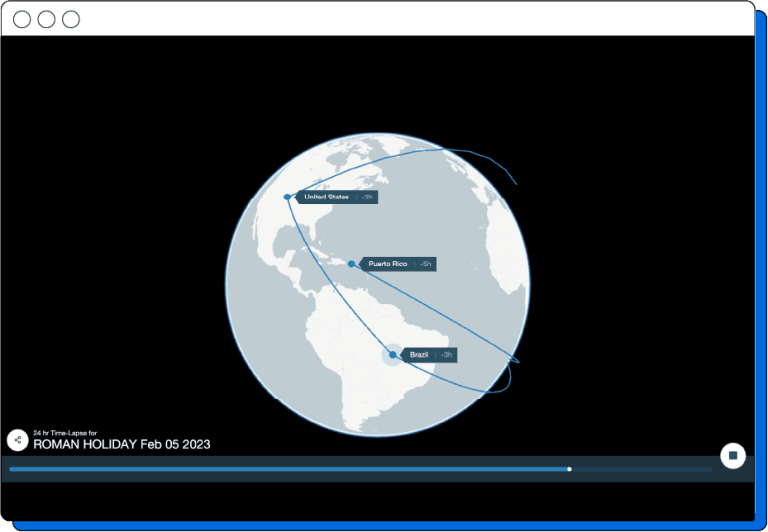Click the share icon beside the title
768x532 pixels.
(17, 439)
